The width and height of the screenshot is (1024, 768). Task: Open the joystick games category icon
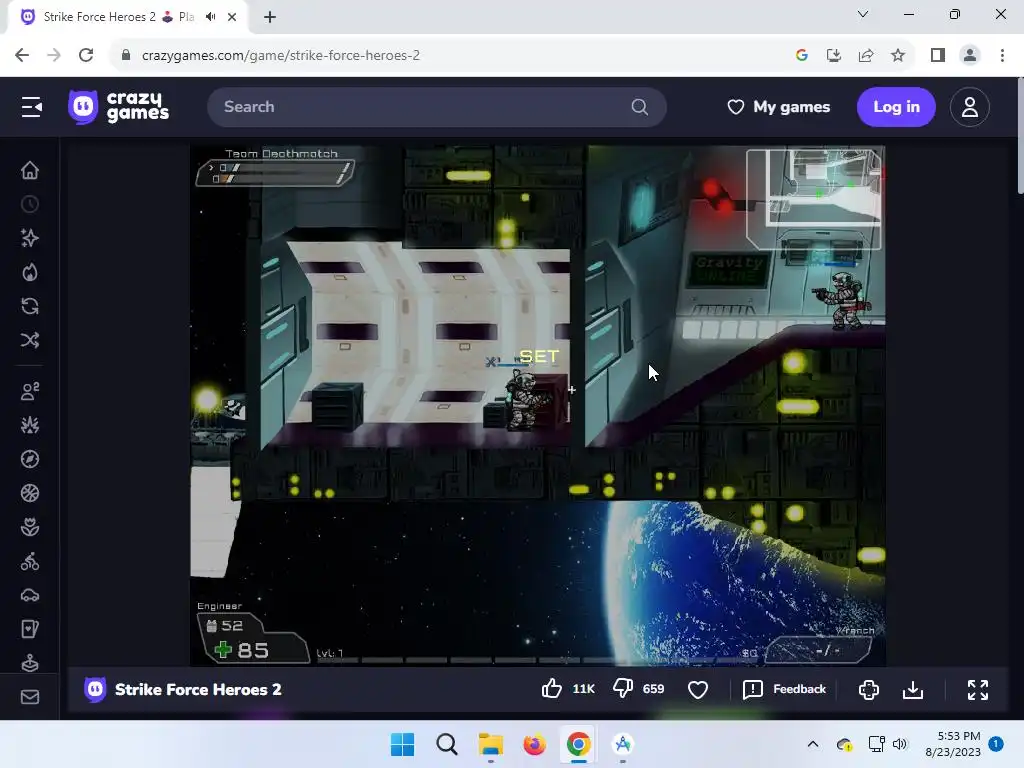tap(30, 664)
